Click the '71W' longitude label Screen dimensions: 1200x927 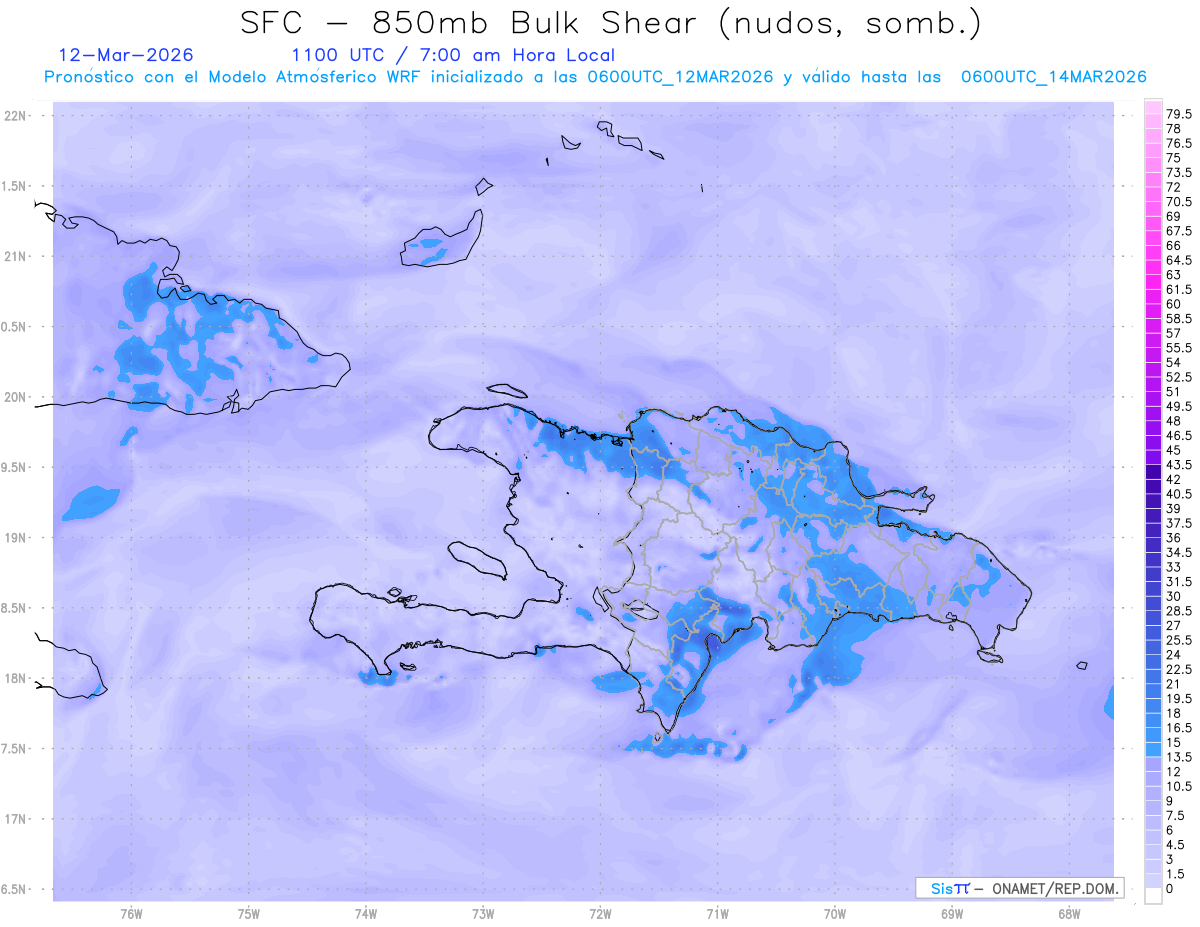pyautogui.click(x=717, y=914)
